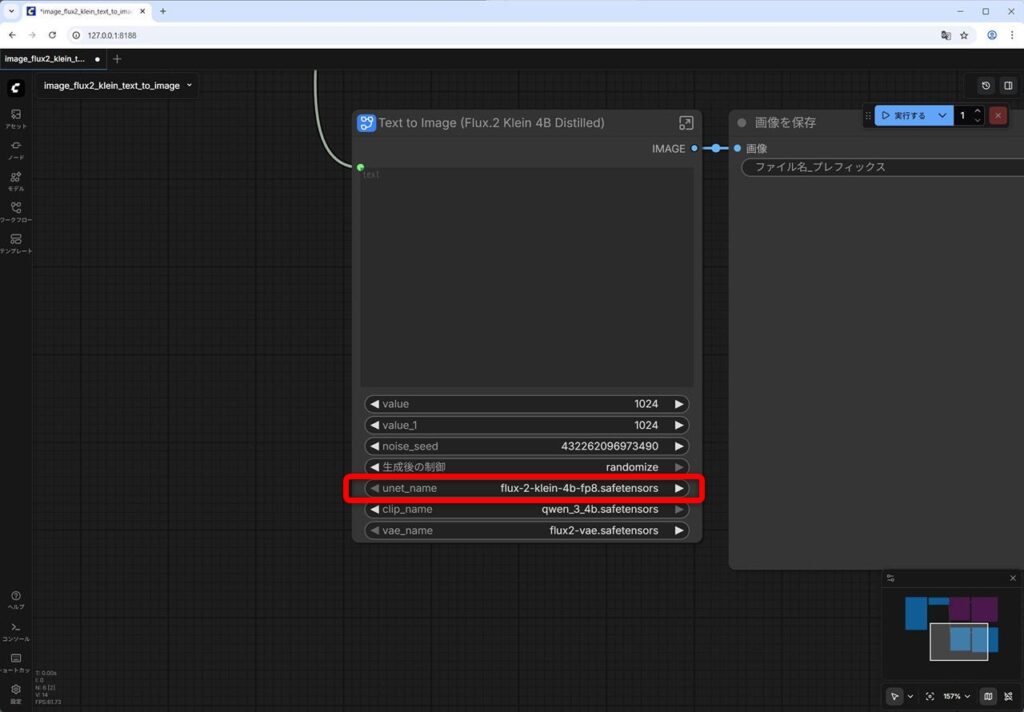Viewport: 1024px width, 712px height.
Task: Toggle link visibility in canvas toolbar
Action: click(1008, 696)
